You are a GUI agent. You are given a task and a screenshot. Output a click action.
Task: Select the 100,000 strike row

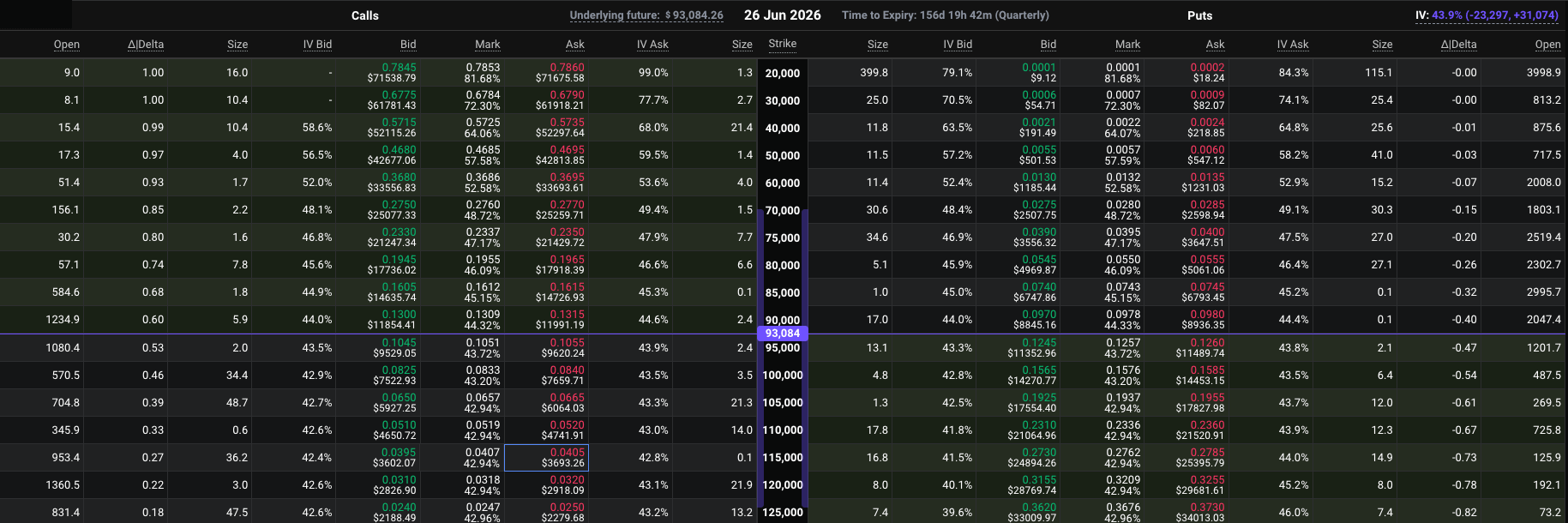(783, 376)
